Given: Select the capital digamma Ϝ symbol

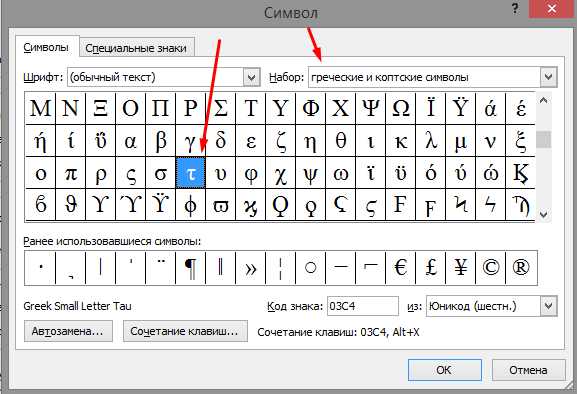Looking at the screenshot, I should 401,205.
